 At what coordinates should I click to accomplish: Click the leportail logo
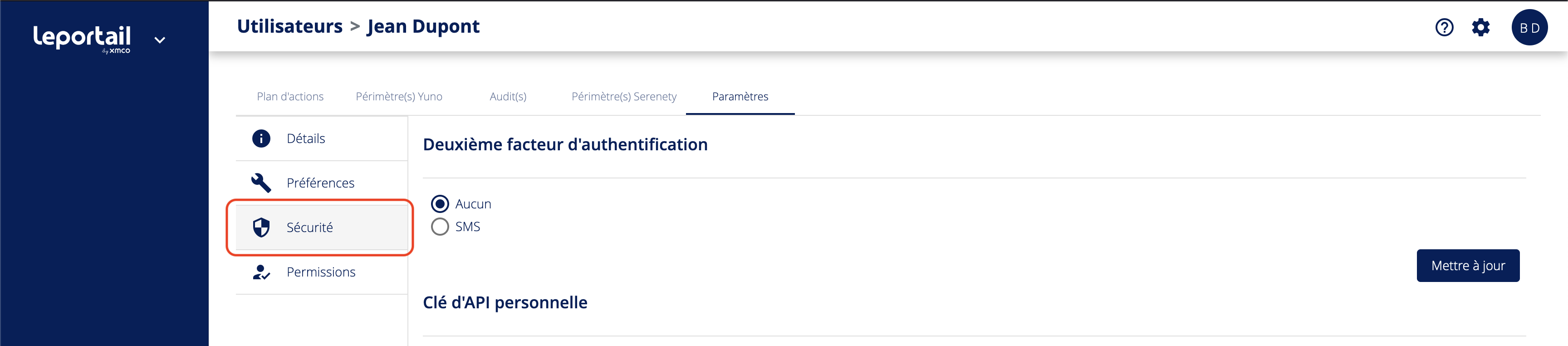[x=82, y=38]
